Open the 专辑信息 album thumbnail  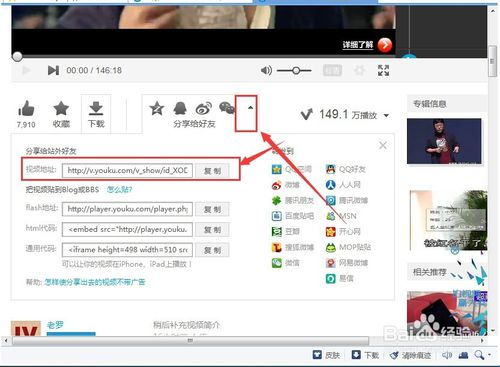pyautogui.click(x=444, y=141)
